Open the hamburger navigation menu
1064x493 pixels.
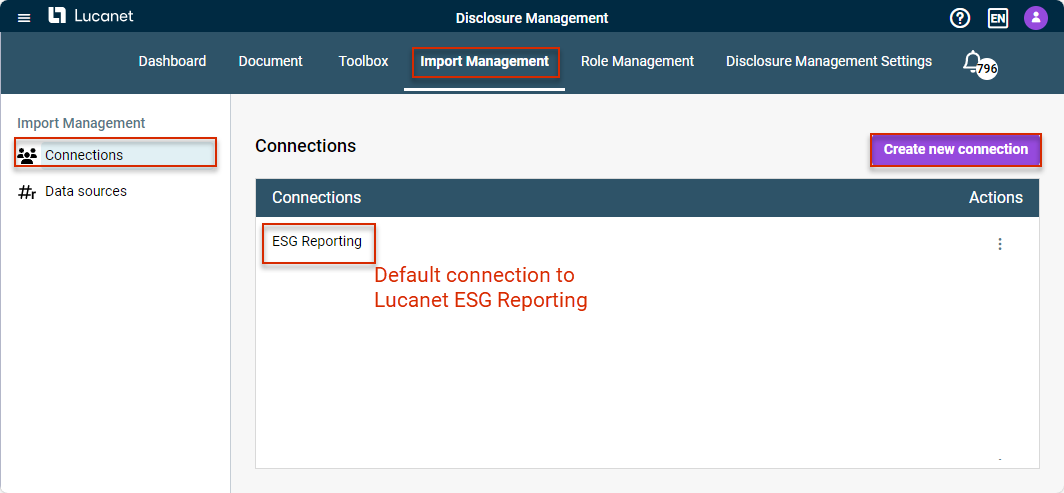pos(24,18)
